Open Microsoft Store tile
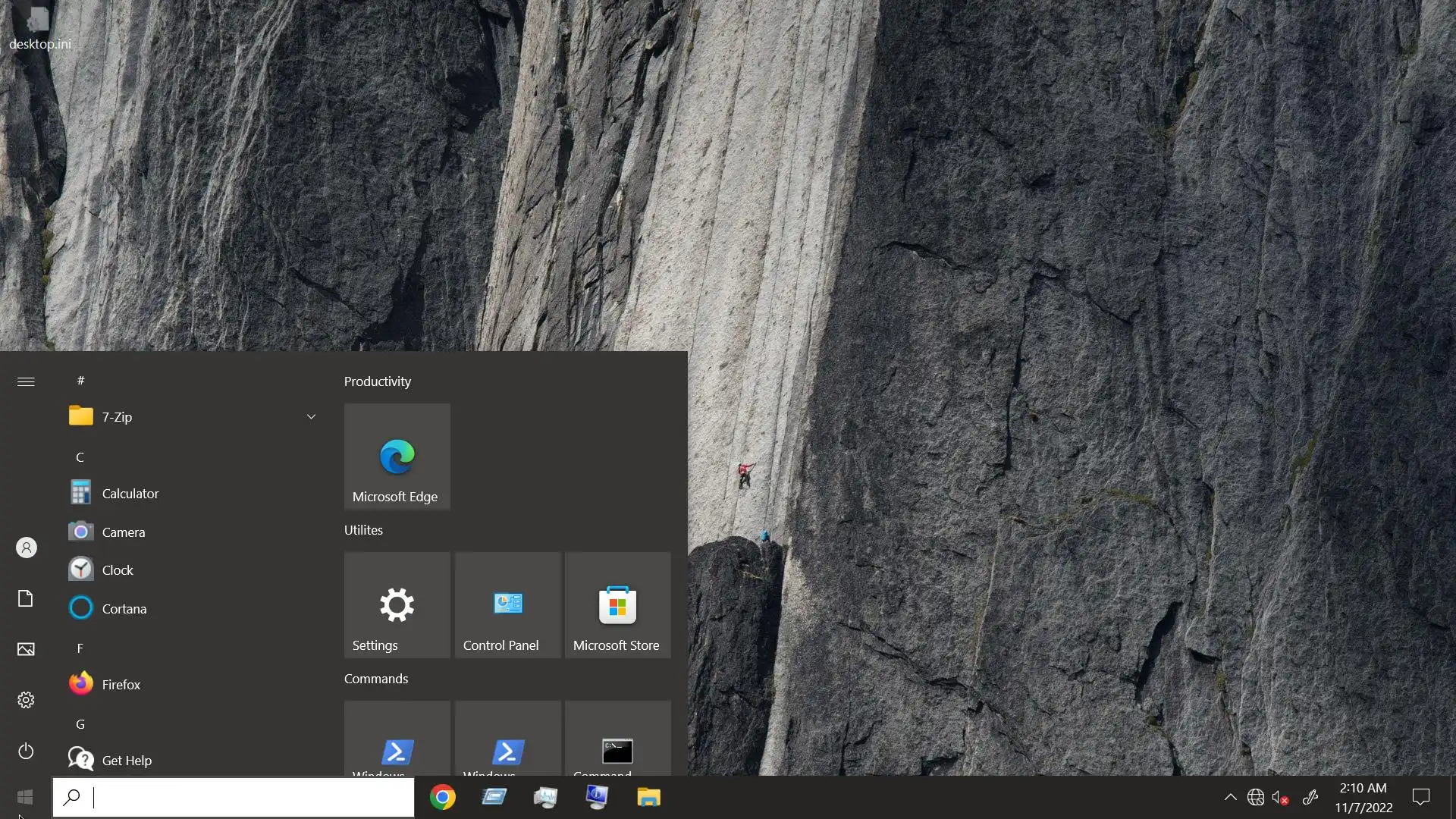1456x819 pixels. pos(617,605)
